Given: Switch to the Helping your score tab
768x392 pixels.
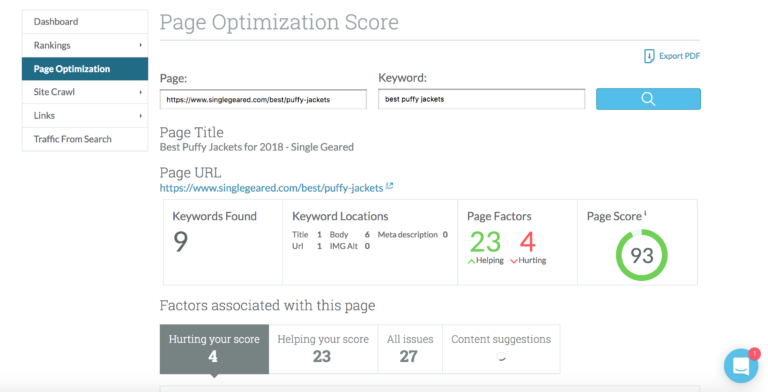Looking at the screenshot, I should click(x=323, y=349).
